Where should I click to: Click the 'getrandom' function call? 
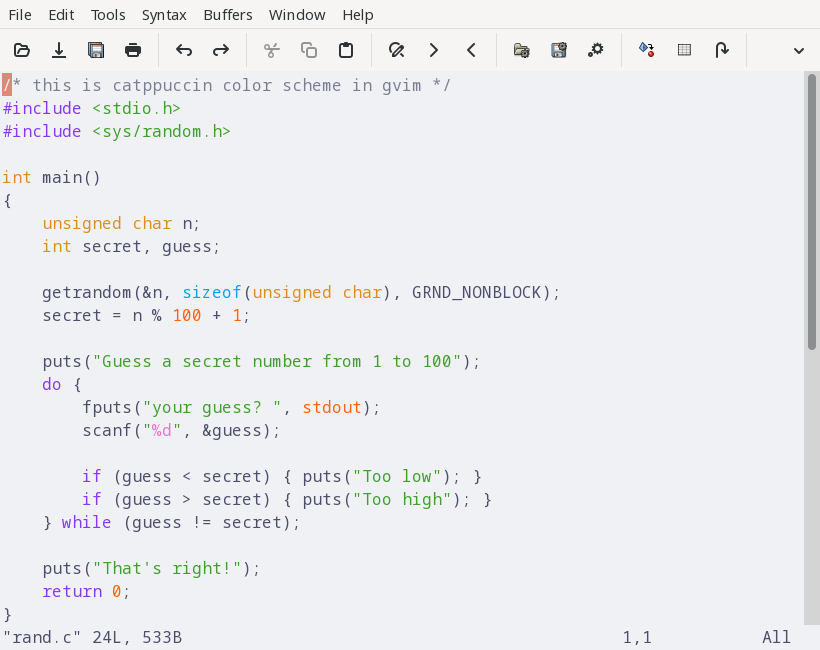click(x=86, y=292)
